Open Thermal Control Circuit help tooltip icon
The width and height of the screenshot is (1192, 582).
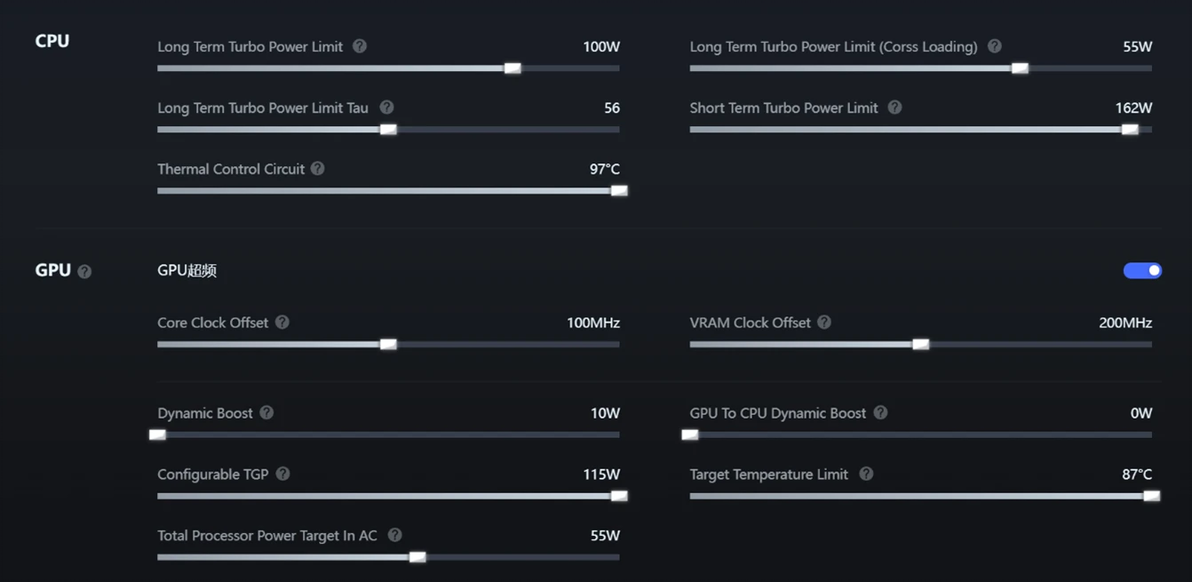pos(318,168)
